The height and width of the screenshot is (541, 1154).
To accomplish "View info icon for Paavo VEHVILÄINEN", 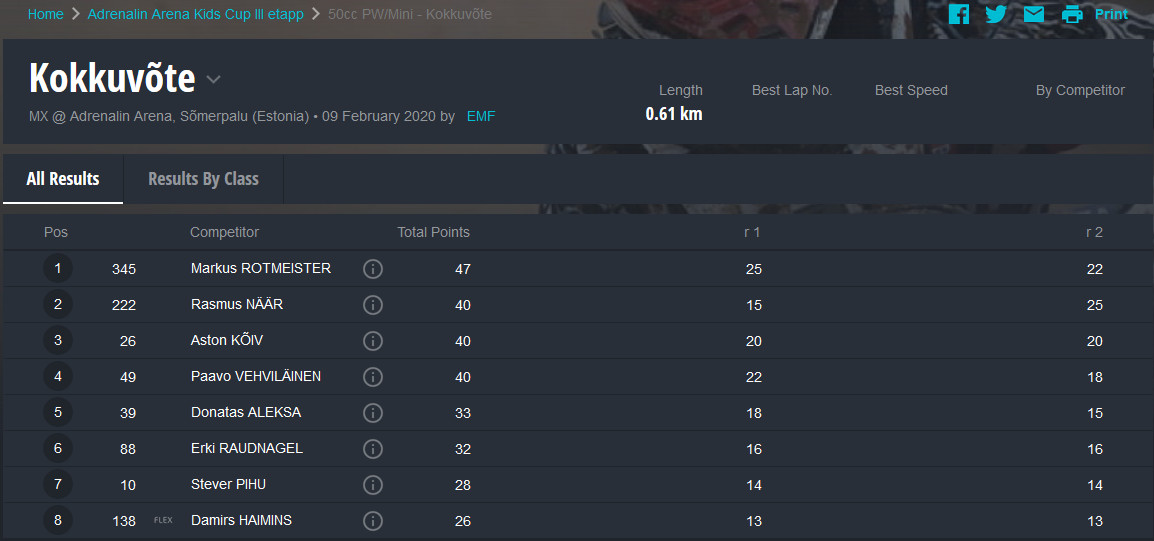I will pos(373,377).
